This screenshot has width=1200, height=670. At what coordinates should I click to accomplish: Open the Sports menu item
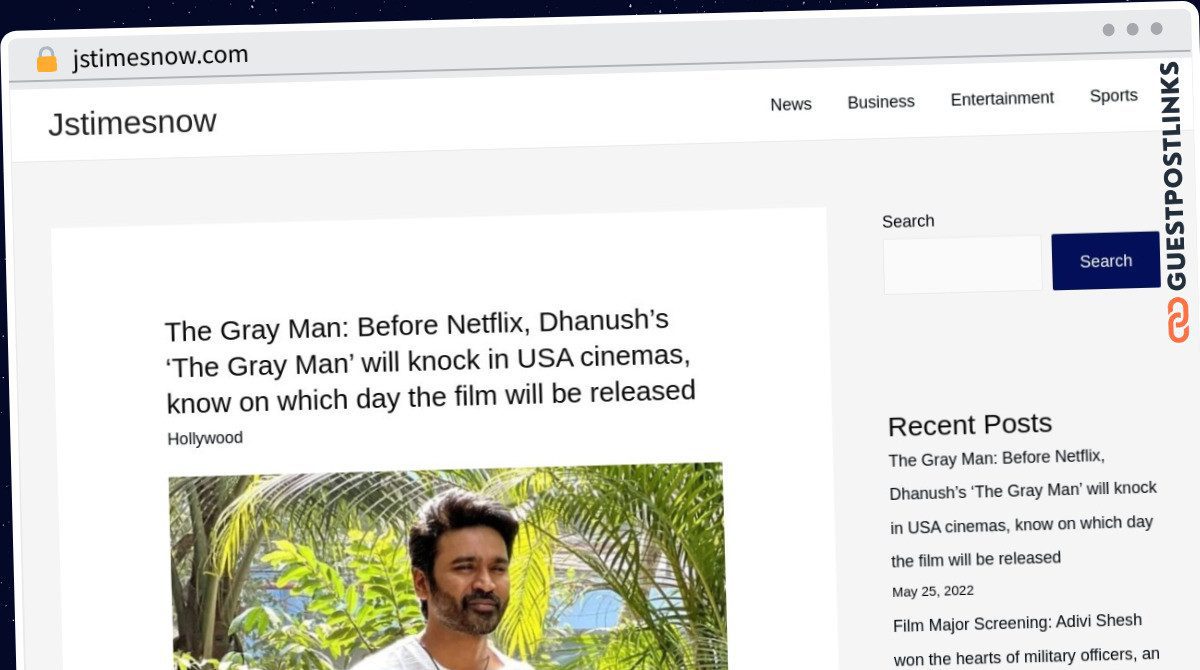click(1113, 96)
